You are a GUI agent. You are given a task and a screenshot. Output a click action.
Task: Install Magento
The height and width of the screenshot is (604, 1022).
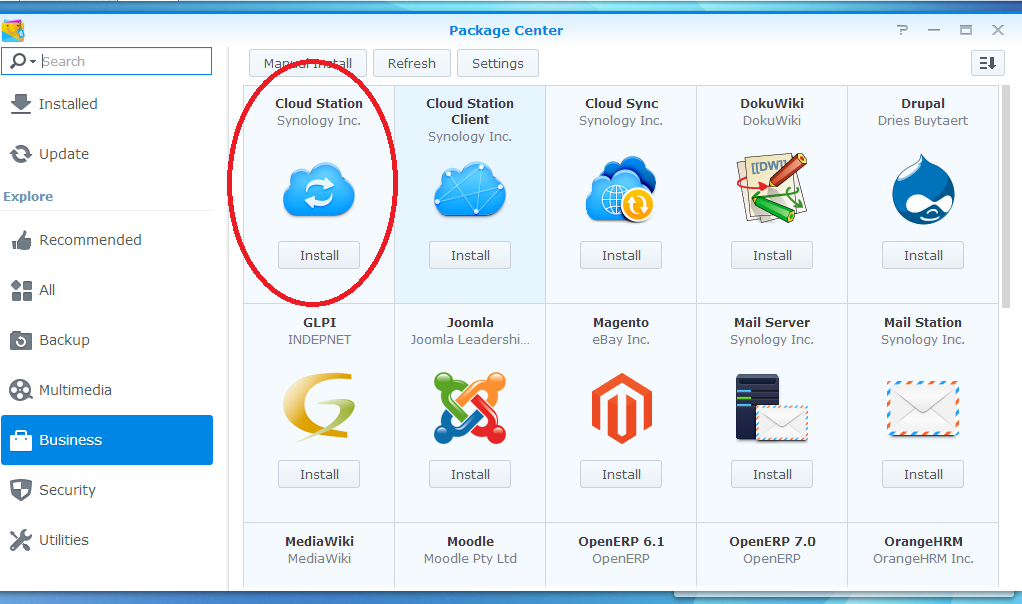tap(621, 474)
